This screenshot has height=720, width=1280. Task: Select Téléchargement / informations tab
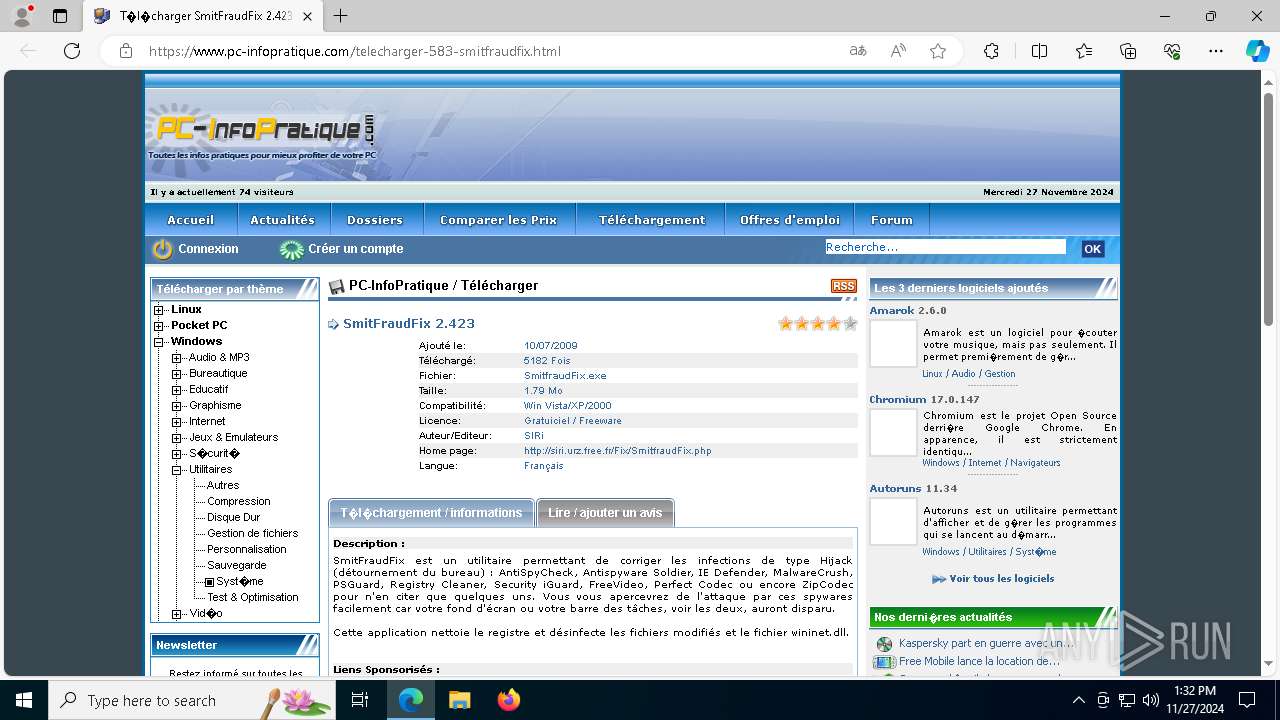click(431, 513)
